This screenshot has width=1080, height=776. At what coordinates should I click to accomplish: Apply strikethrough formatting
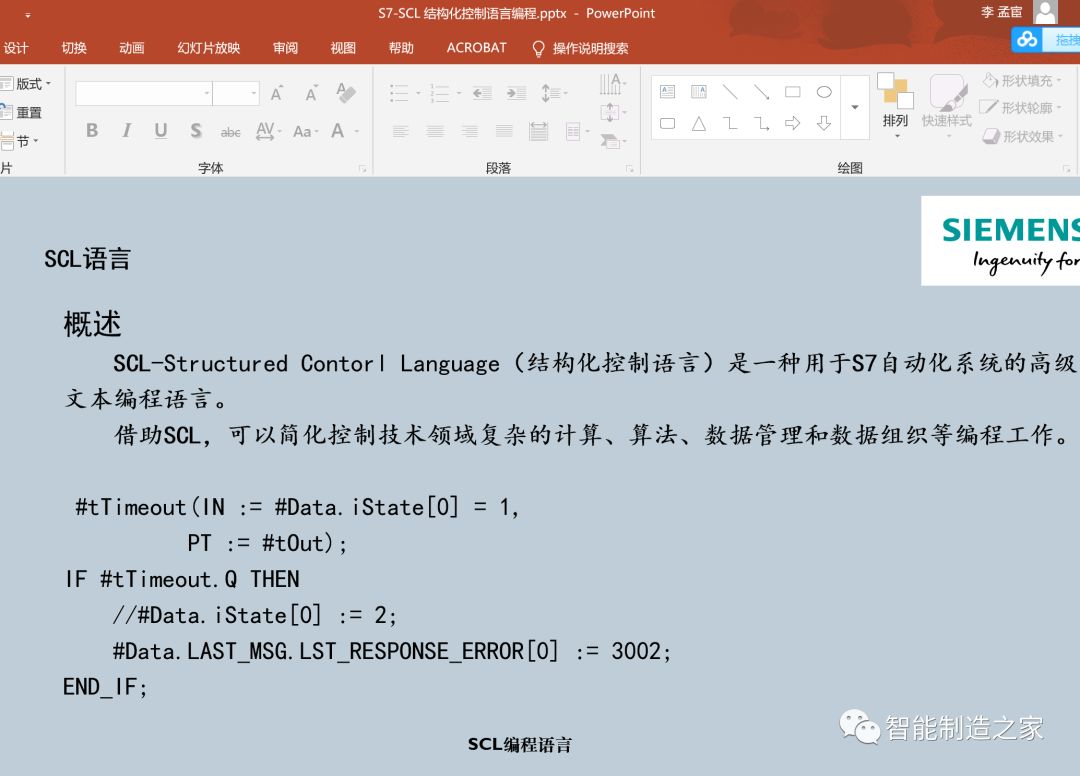[x=231, y=130]
